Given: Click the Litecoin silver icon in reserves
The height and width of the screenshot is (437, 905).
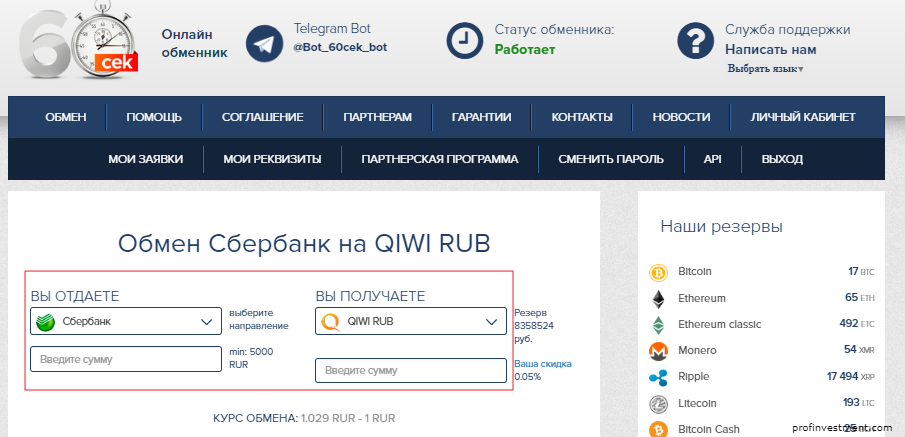Looking at the screenshot, I should coord(658,404).
